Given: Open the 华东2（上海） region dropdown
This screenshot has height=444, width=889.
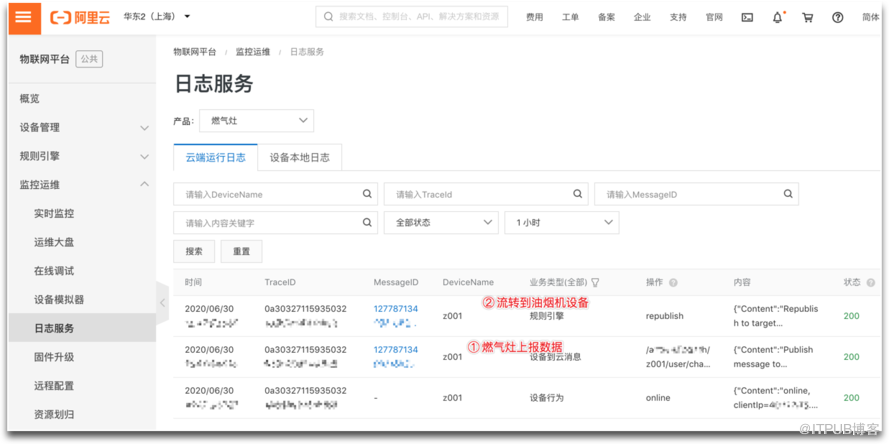Looking at the screenshot, I should 157,17.
